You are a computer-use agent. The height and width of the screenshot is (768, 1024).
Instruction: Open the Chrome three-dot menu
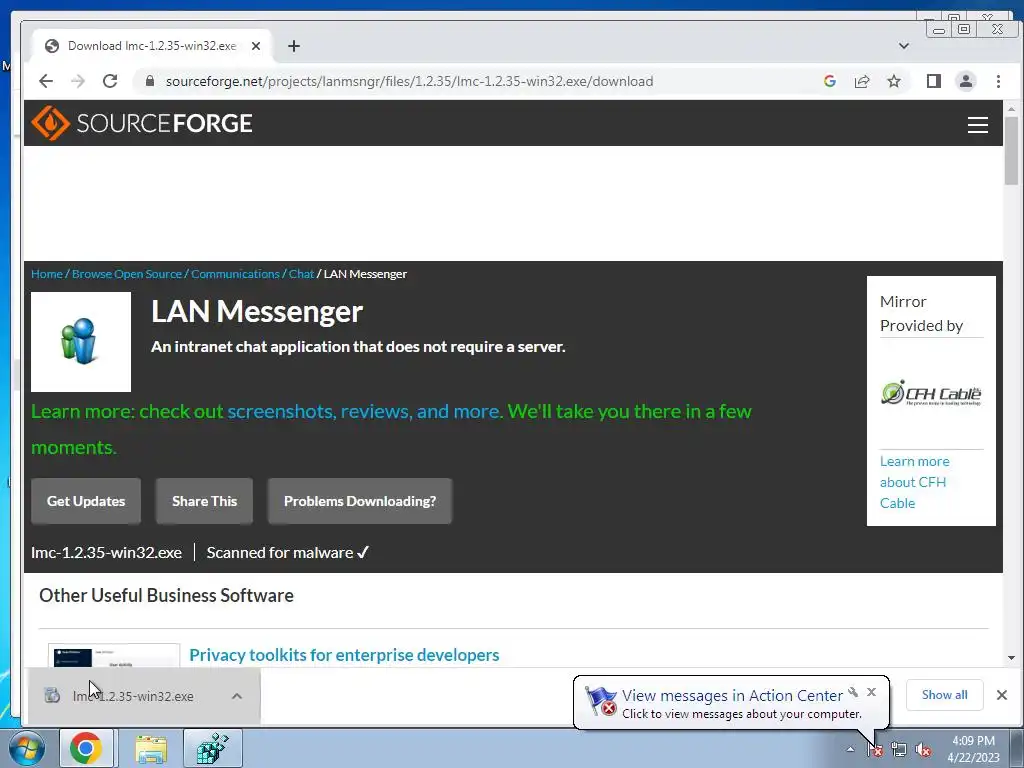(x=998, y=81)
